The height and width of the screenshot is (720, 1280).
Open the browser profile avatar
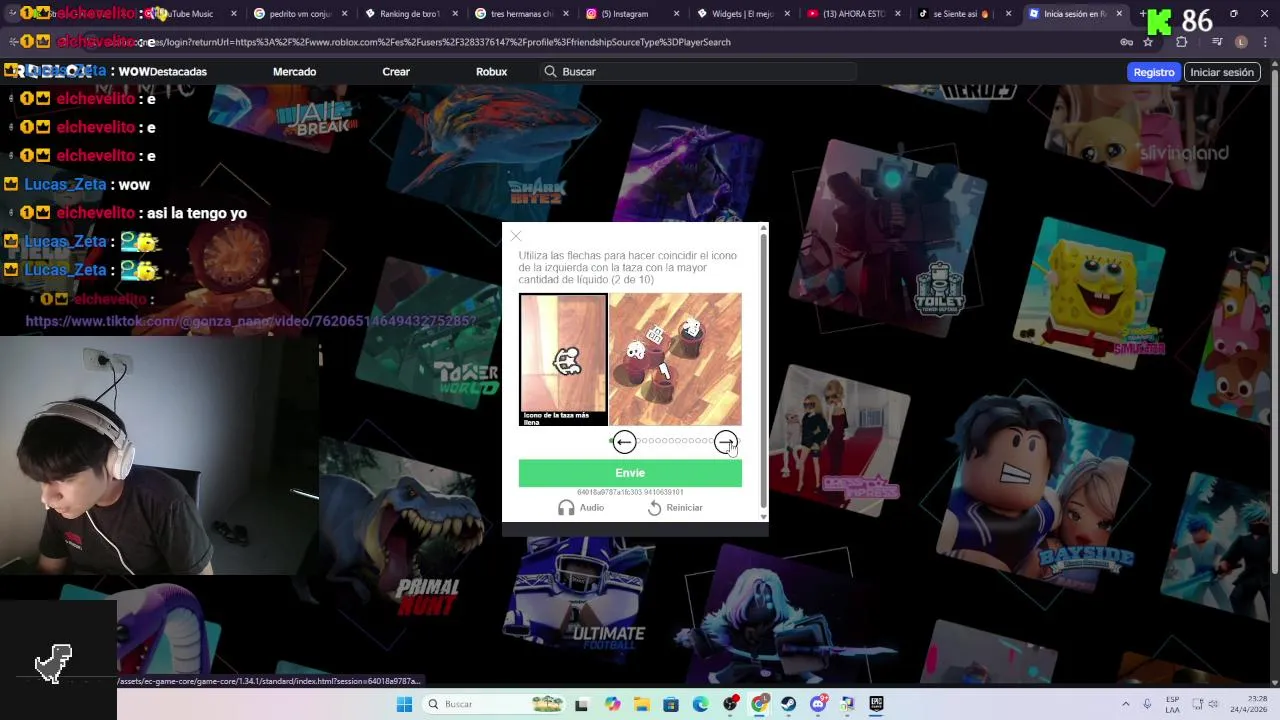tap(1241, 42)
